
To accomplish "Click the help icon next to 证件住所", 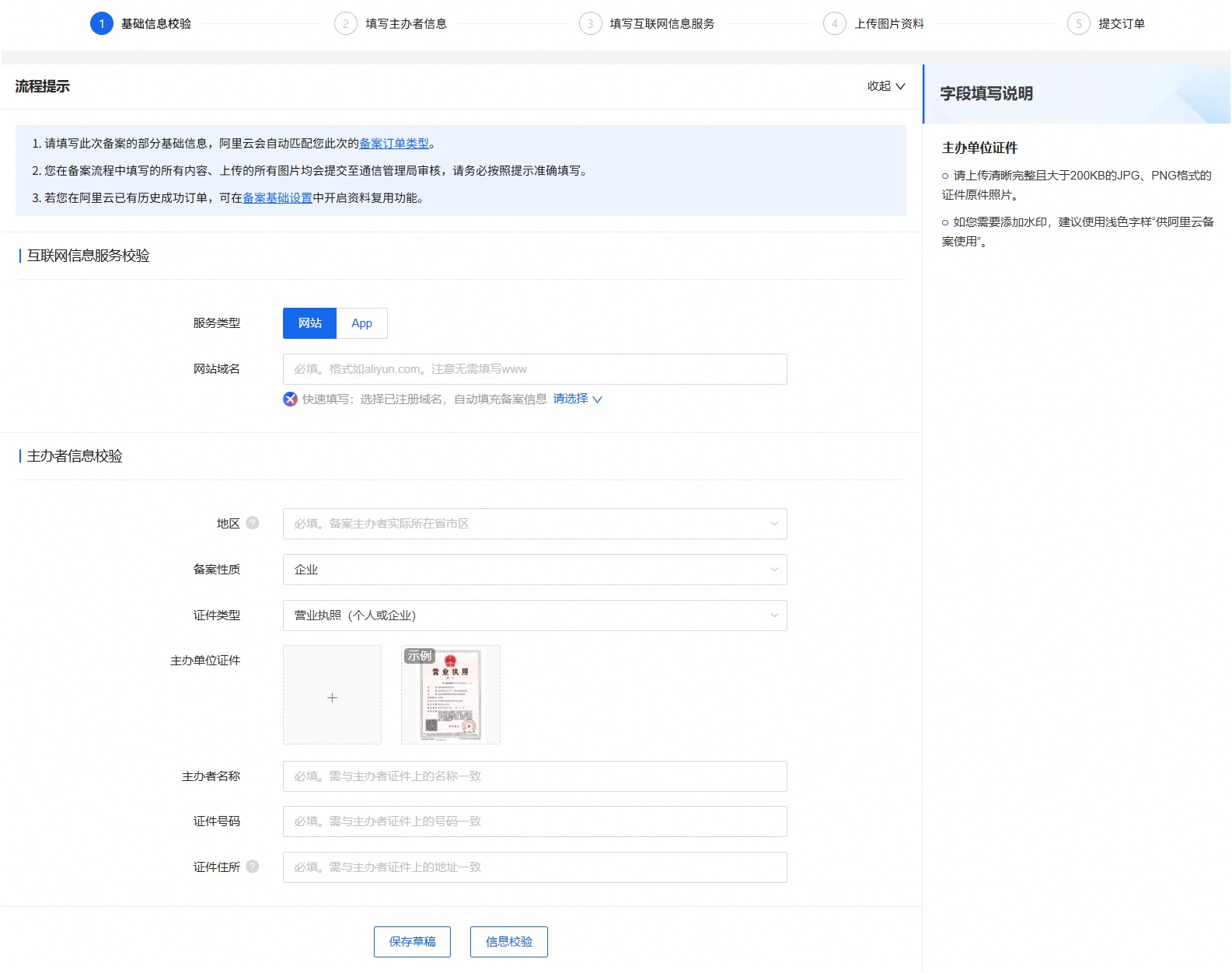I will [253, 867].
